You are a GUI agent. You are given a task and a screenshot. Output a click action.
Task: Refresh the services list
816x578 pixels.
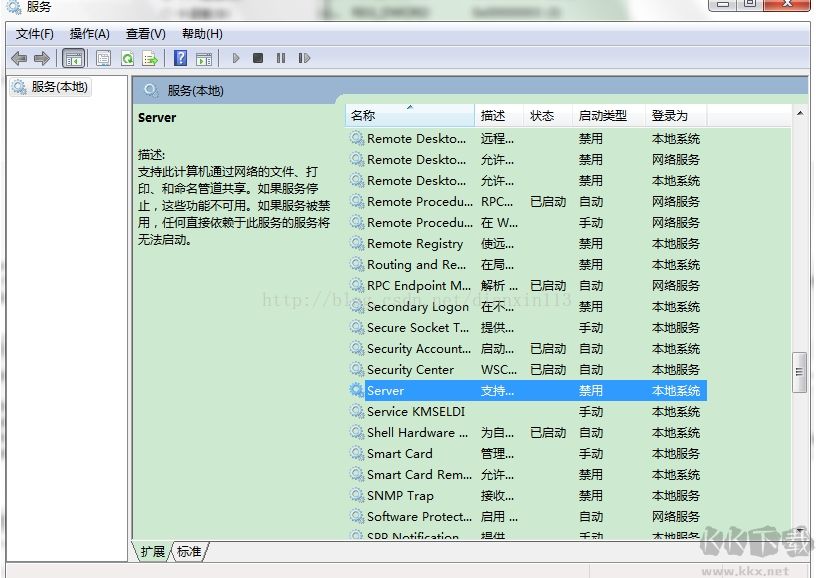click(127, 58)
